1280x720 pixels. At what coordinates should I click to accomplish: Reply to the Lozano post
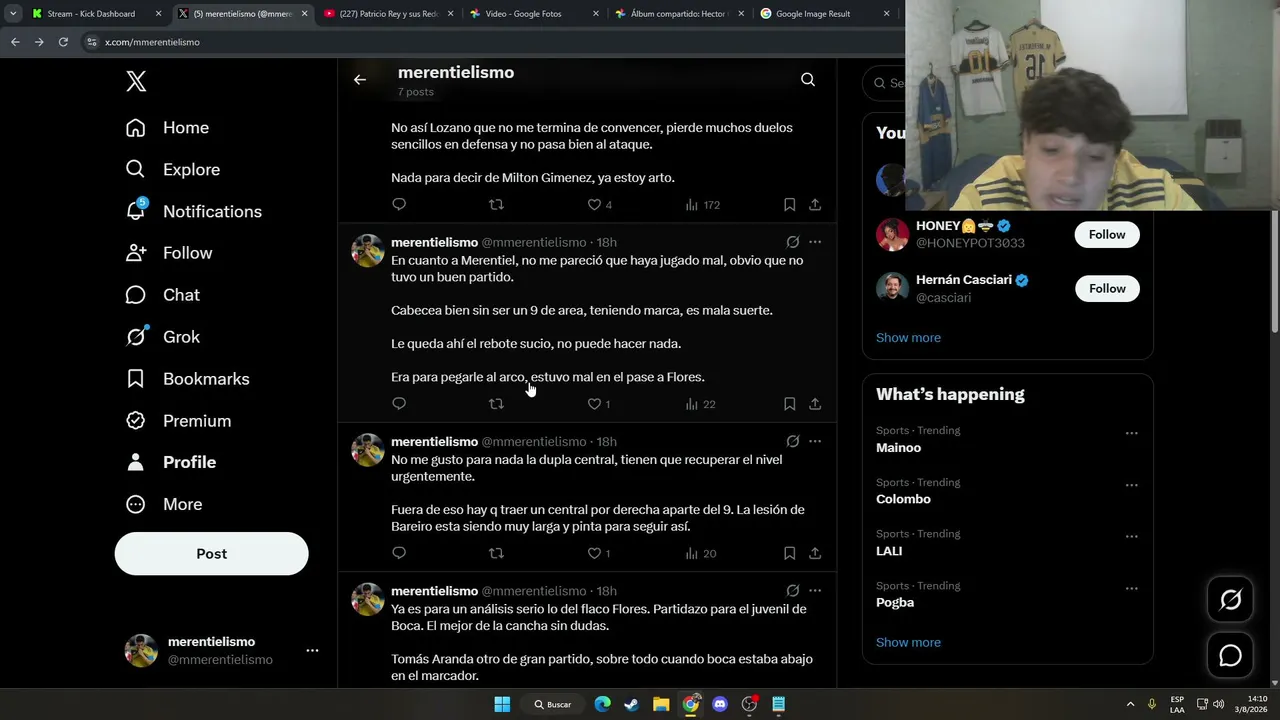(399, 205)
